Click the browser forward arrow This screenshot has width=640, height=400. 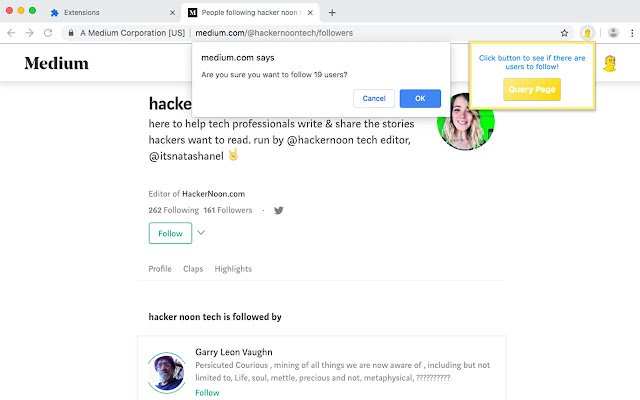point(29,33)
